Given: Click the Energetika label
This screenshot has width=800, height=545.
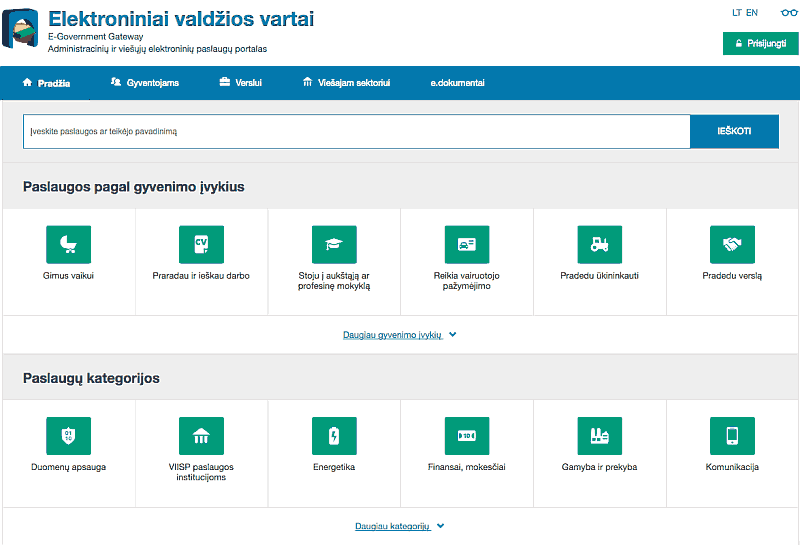Looking at the screenshot, I should coord(334,467).
